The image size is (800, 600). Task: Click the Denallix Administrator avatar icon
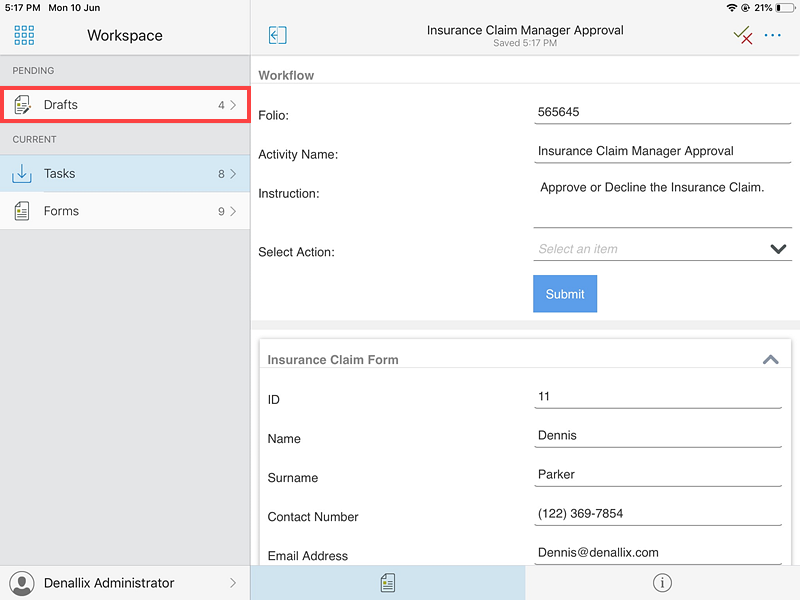tap(22, 583)
